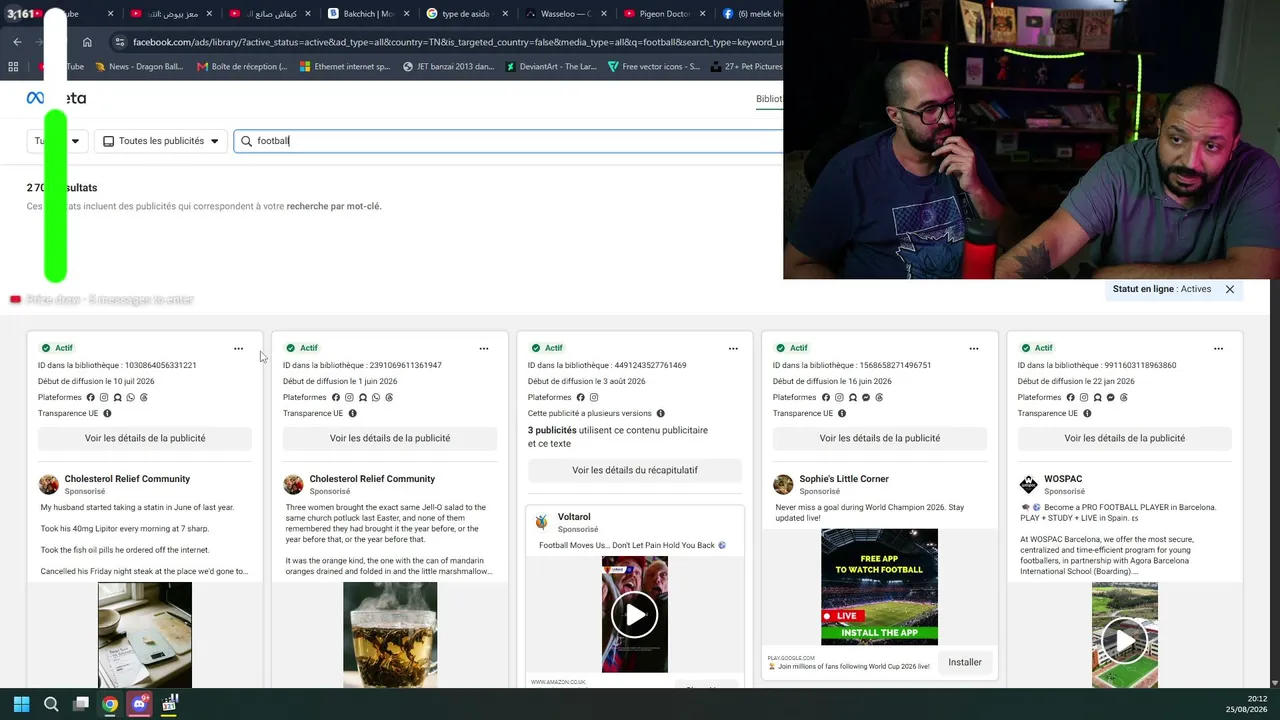Click the browser home button
This screenshot has width=1280, height=720.
87,42
